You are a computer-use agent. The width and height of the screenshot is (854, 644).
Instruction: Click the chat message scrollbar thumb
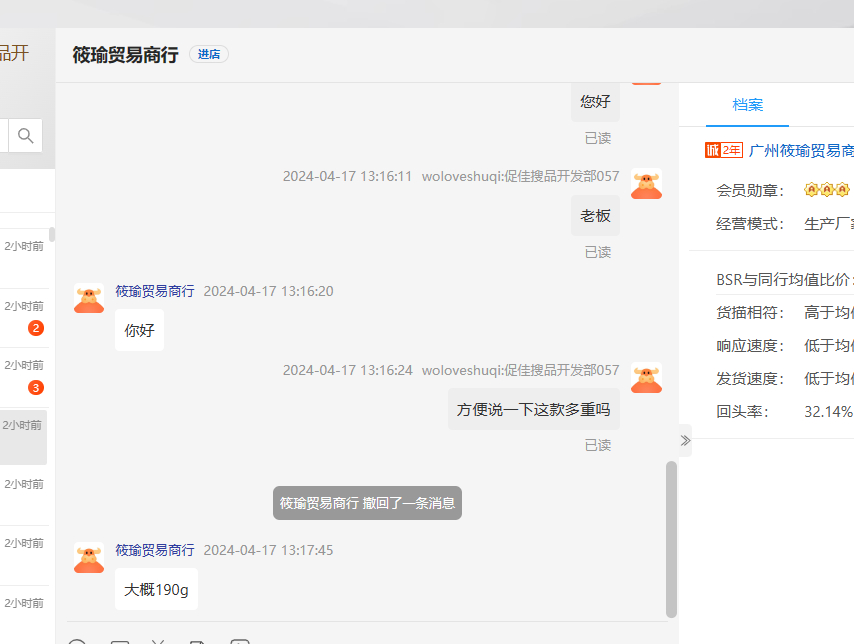(x=671, y=538)
